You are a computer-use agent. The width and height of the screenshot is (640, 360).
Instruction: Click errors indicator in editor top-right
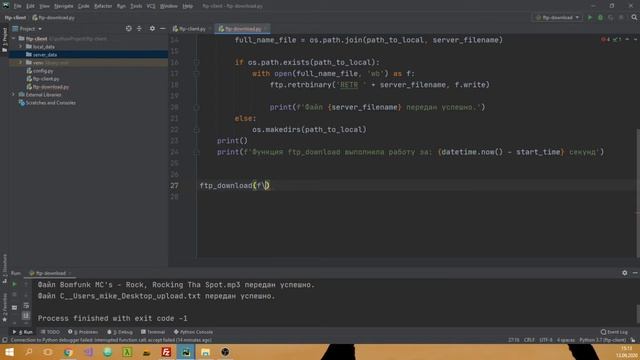tap(605, 40)
